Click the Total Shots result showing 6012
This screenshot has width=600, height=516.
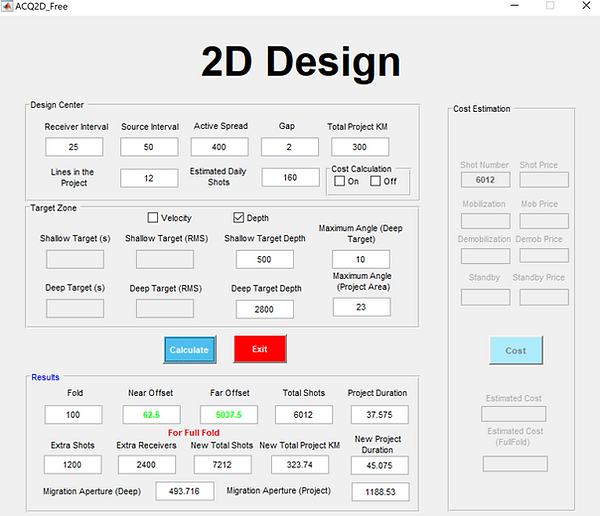point(304,415)
